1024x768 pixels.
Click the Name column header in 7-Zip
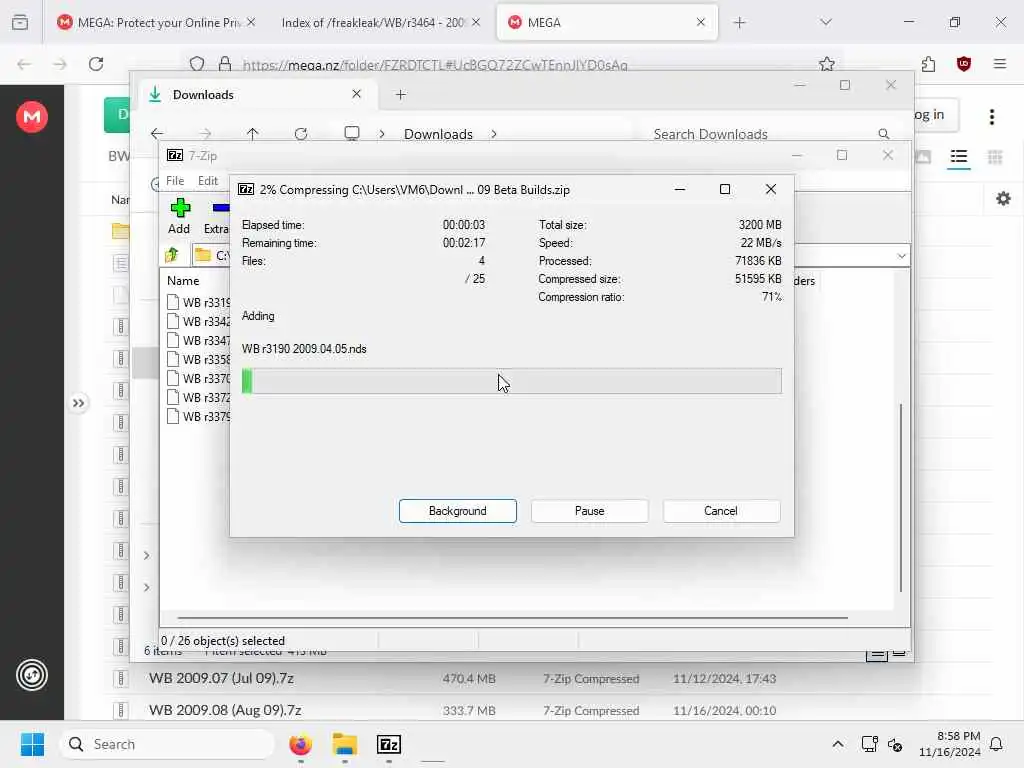pyautogui.click(x=183, y=281)
